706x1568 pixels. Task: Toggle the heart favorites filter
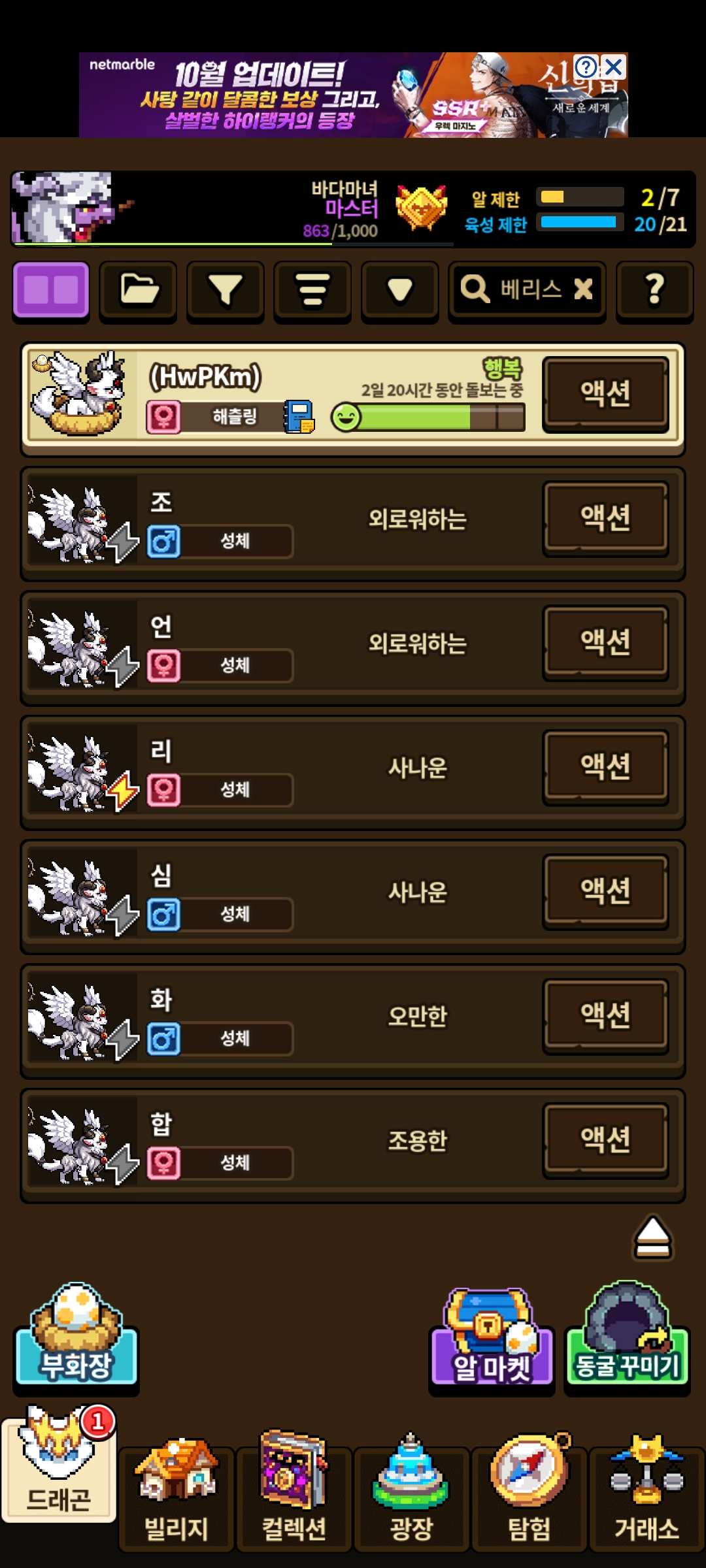400,291
